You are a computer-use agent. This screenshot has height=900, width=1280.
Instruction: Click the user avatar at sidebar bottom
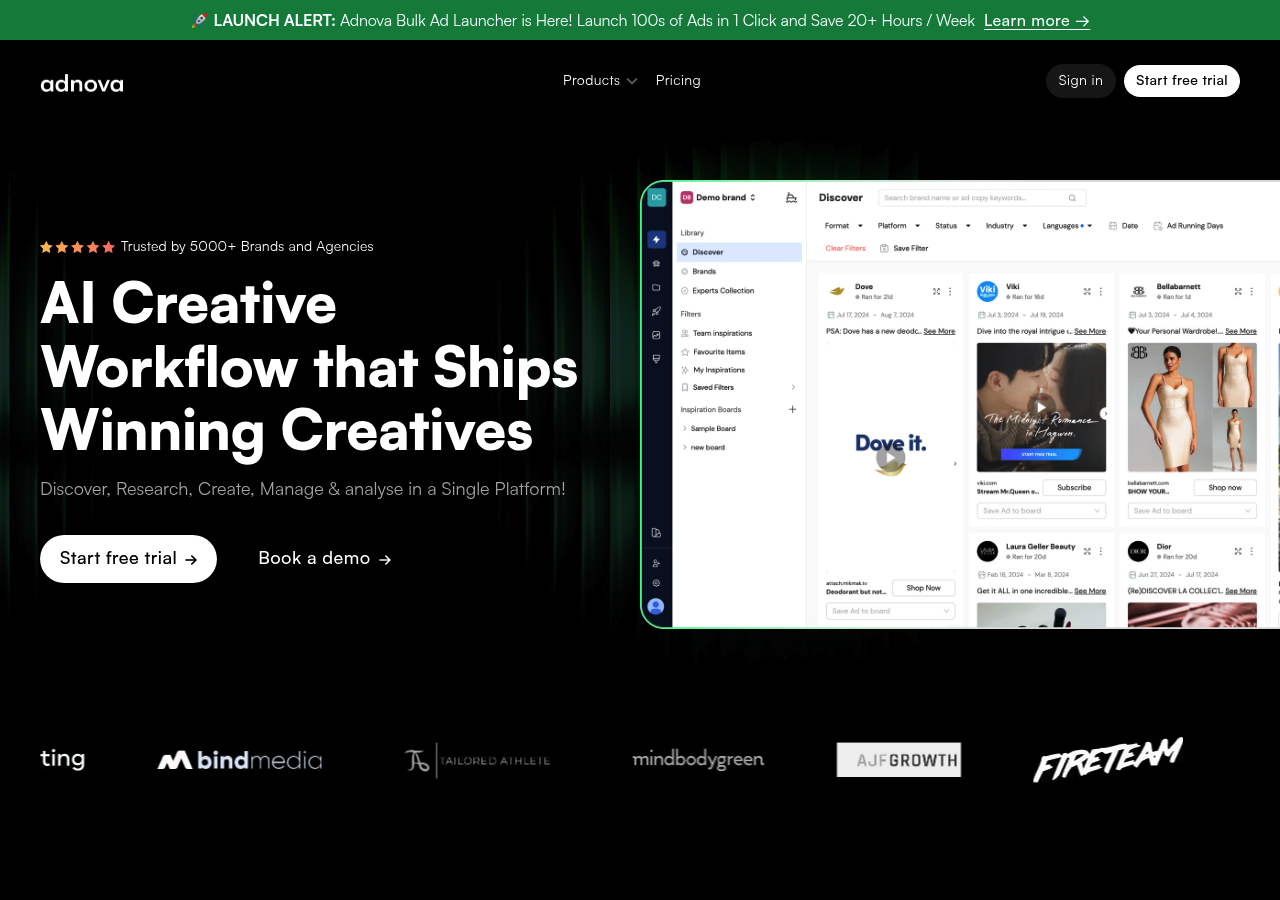pyautogui.click(x=656, y=606)
